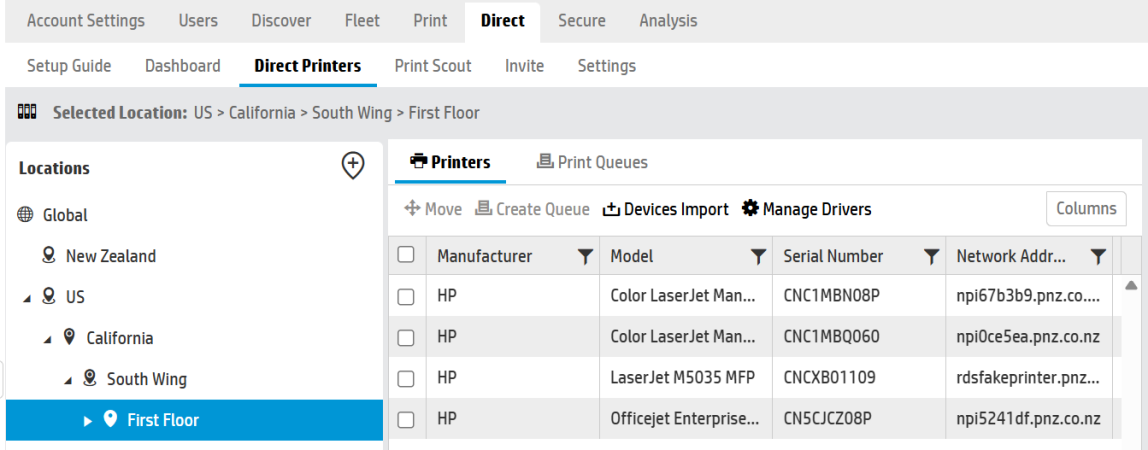Screen dimensions: 1148x450
Task: Click the Global globe icon
Action: [25, 215]
